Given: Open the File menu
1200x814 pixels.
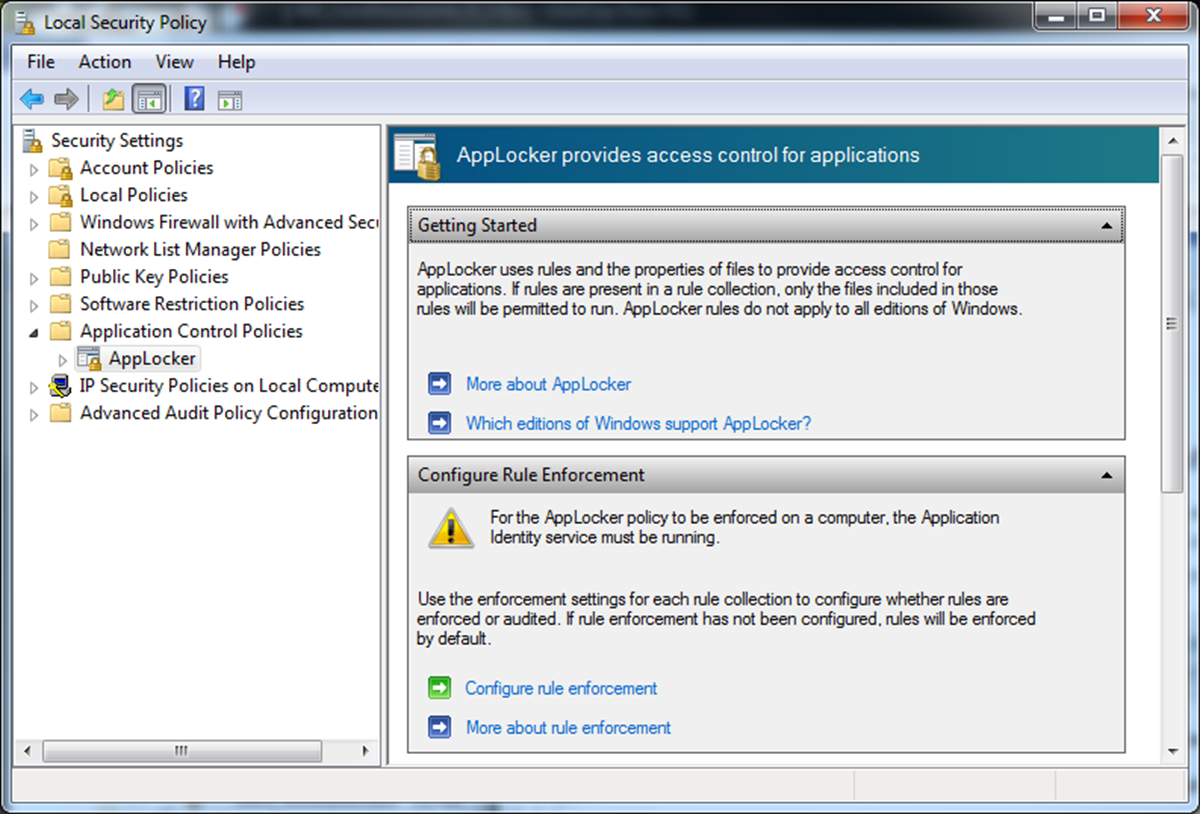Looking at the screenshot, I should pos(41,62).
